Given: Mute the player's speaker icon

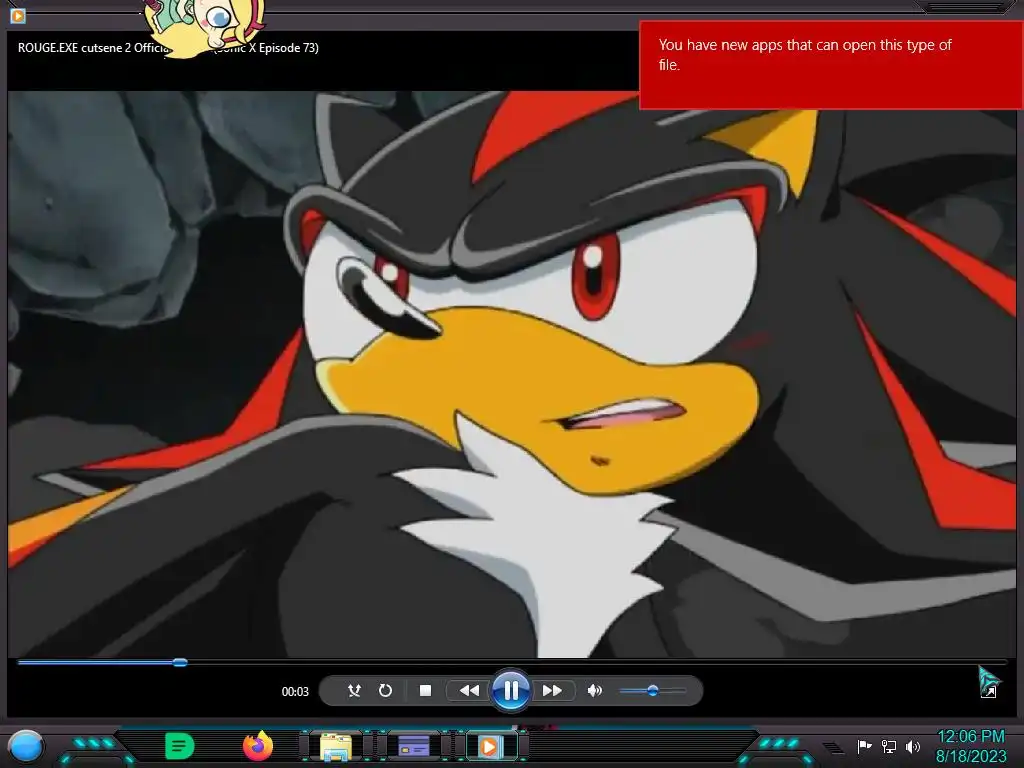Looking at the screenshot, I should click(x=594, y=690).
